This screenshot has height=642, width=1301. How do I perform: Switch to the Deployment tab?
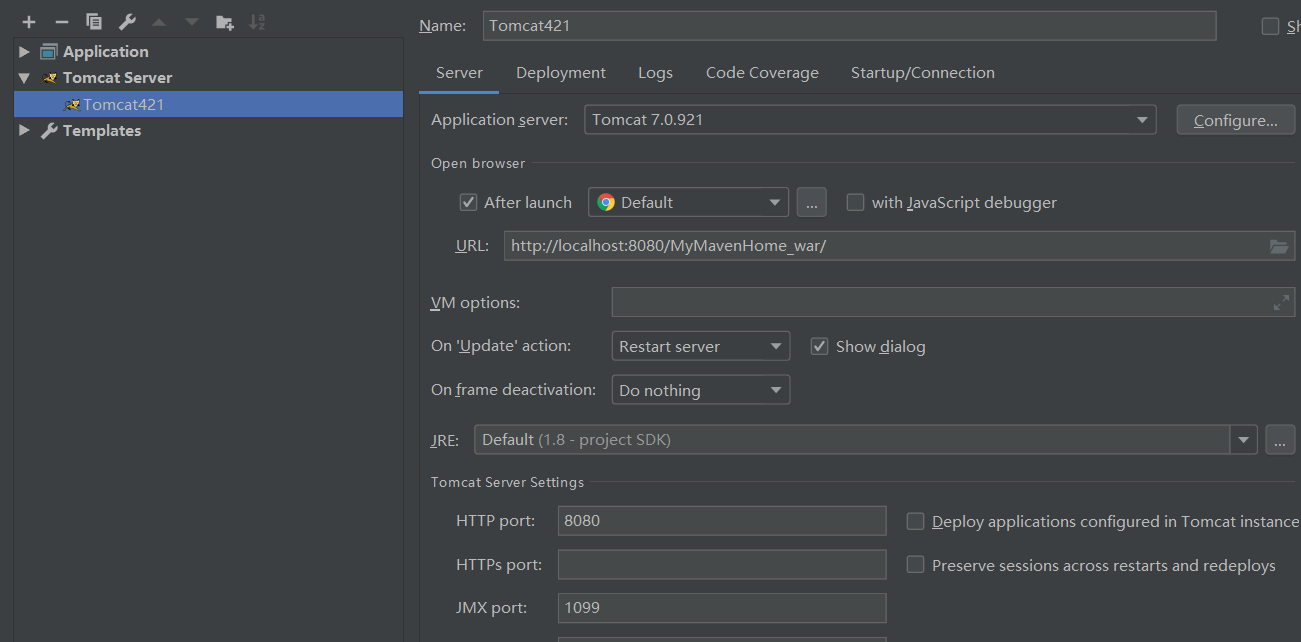pos(560,73)
